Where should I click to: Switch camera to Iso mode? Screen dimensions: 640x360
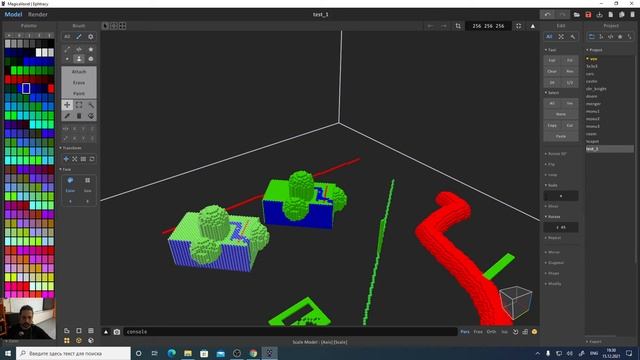[x=504, y=332]
